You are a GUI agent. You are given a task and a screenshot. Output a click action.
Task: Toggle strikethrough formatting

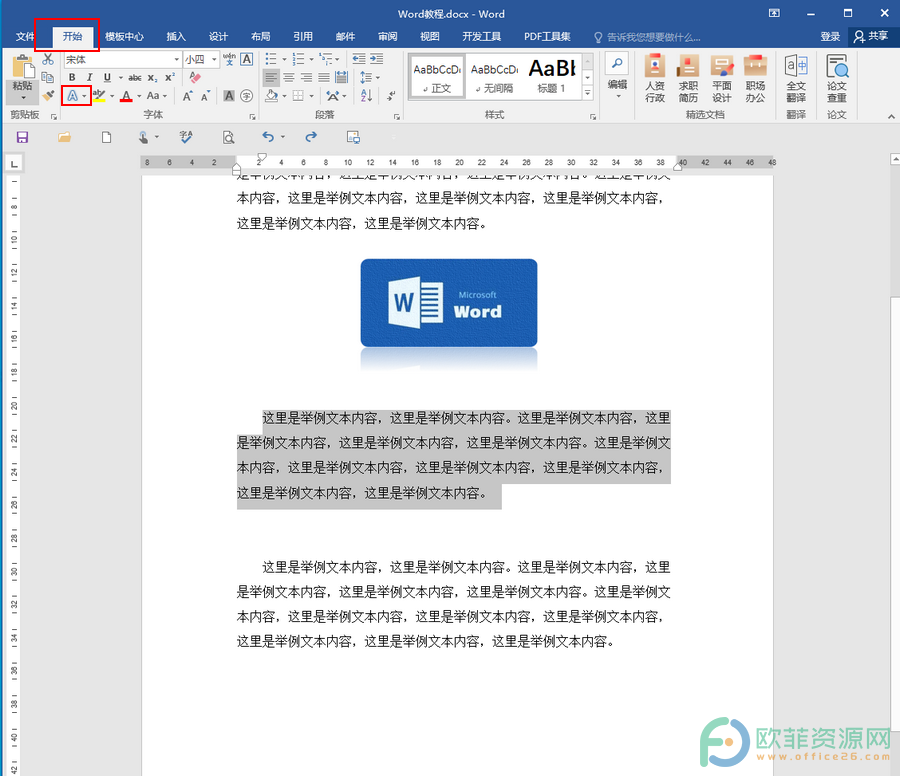click(135, 77)
